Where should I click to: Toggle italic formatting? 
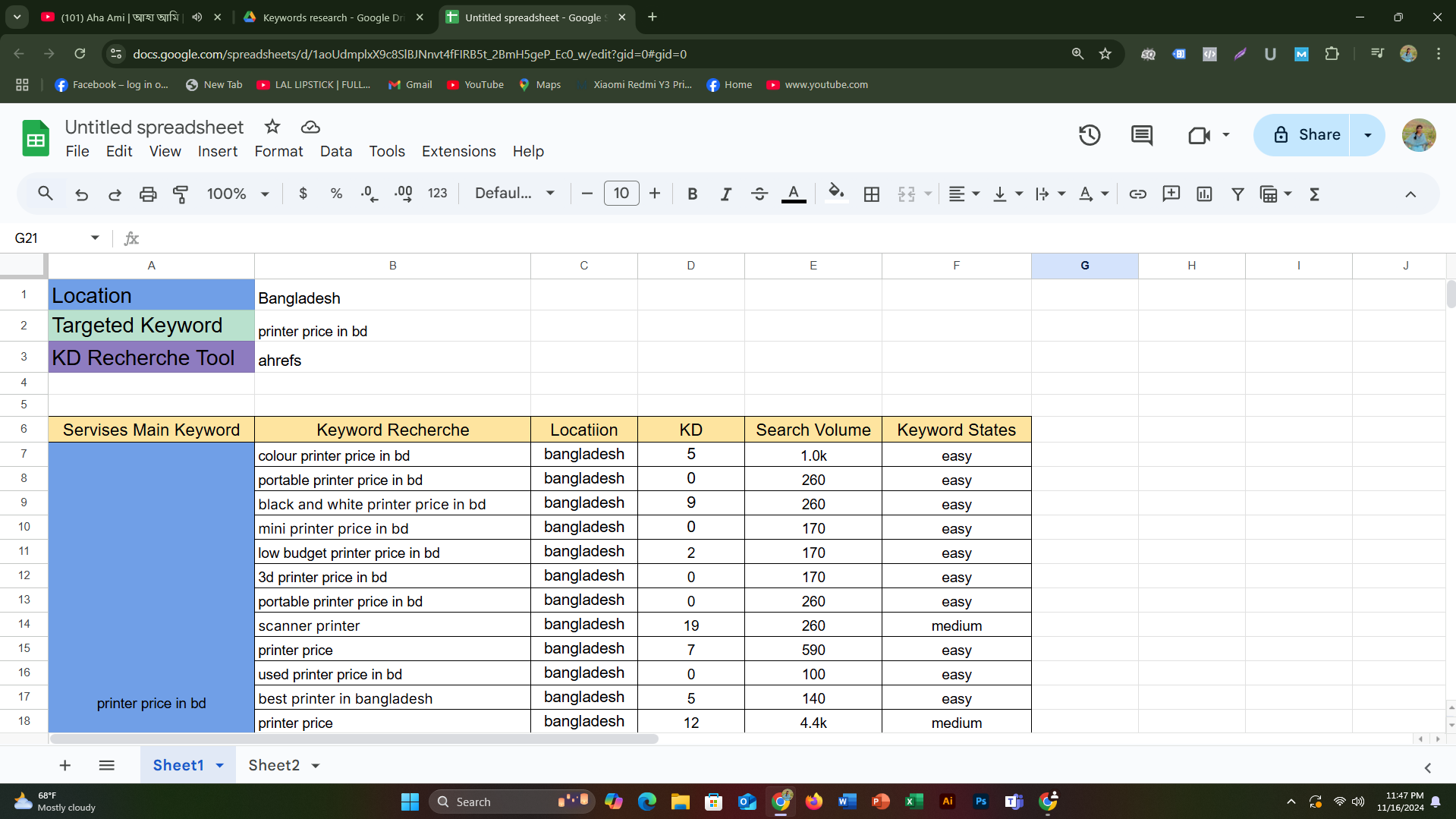coord(725,194)
